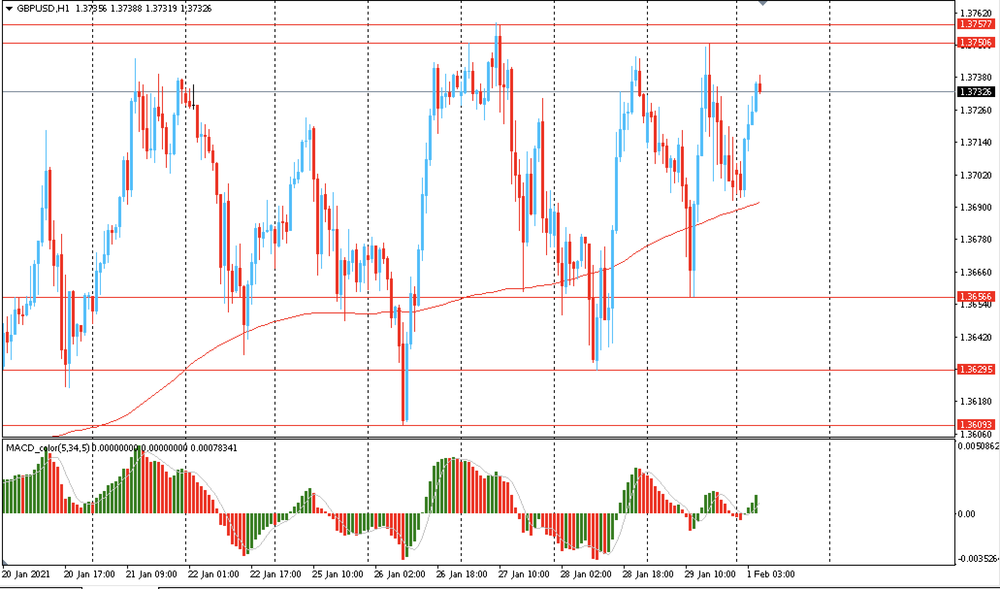
Task: Click the 0.00 level on MACD scale
Action: pyautogui.click(x=966, y=514)
